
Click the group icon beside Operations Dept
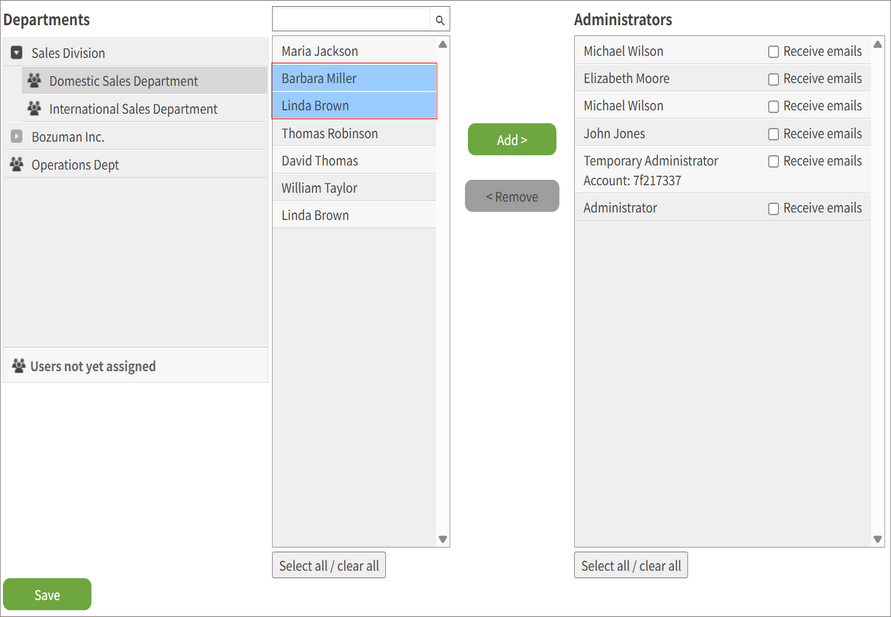tap(16, 163)
